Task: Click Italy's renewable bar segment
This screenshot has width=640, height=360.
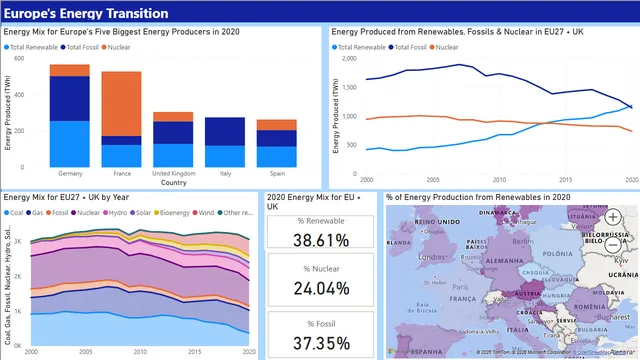Action: pos(225,156)
